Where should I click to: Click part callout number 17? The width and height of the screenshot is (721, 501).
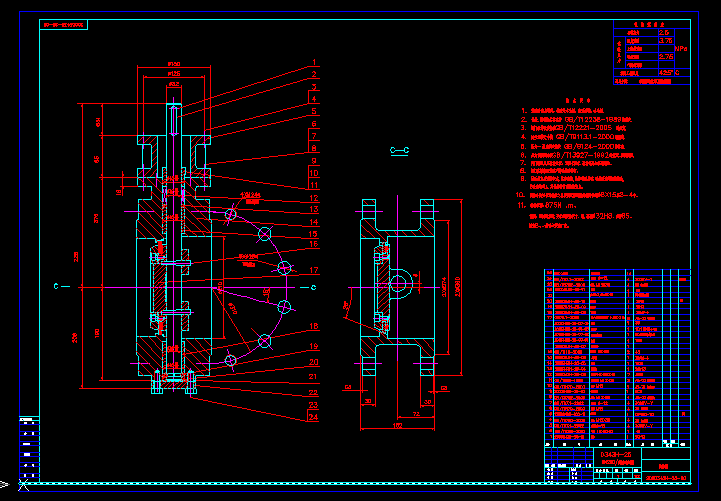click(x=313, y=270)
